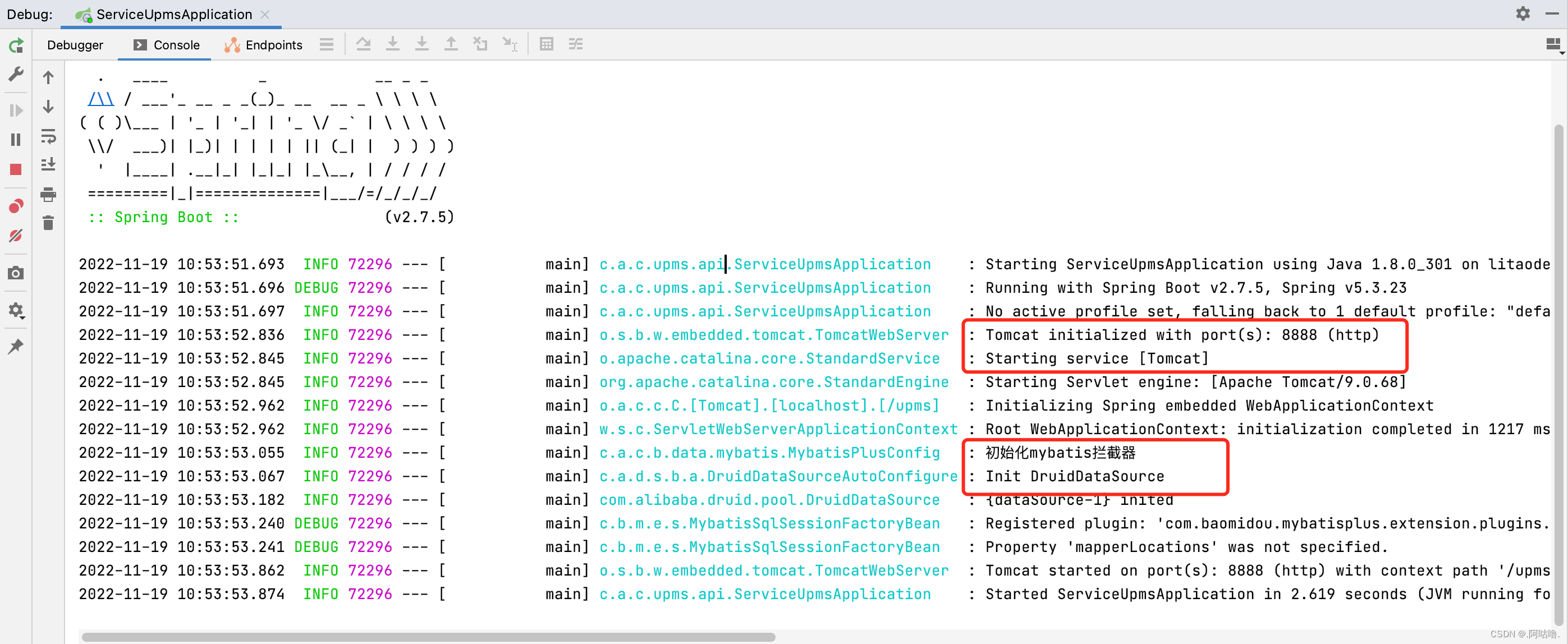Step out of current method

pos(451,44)
